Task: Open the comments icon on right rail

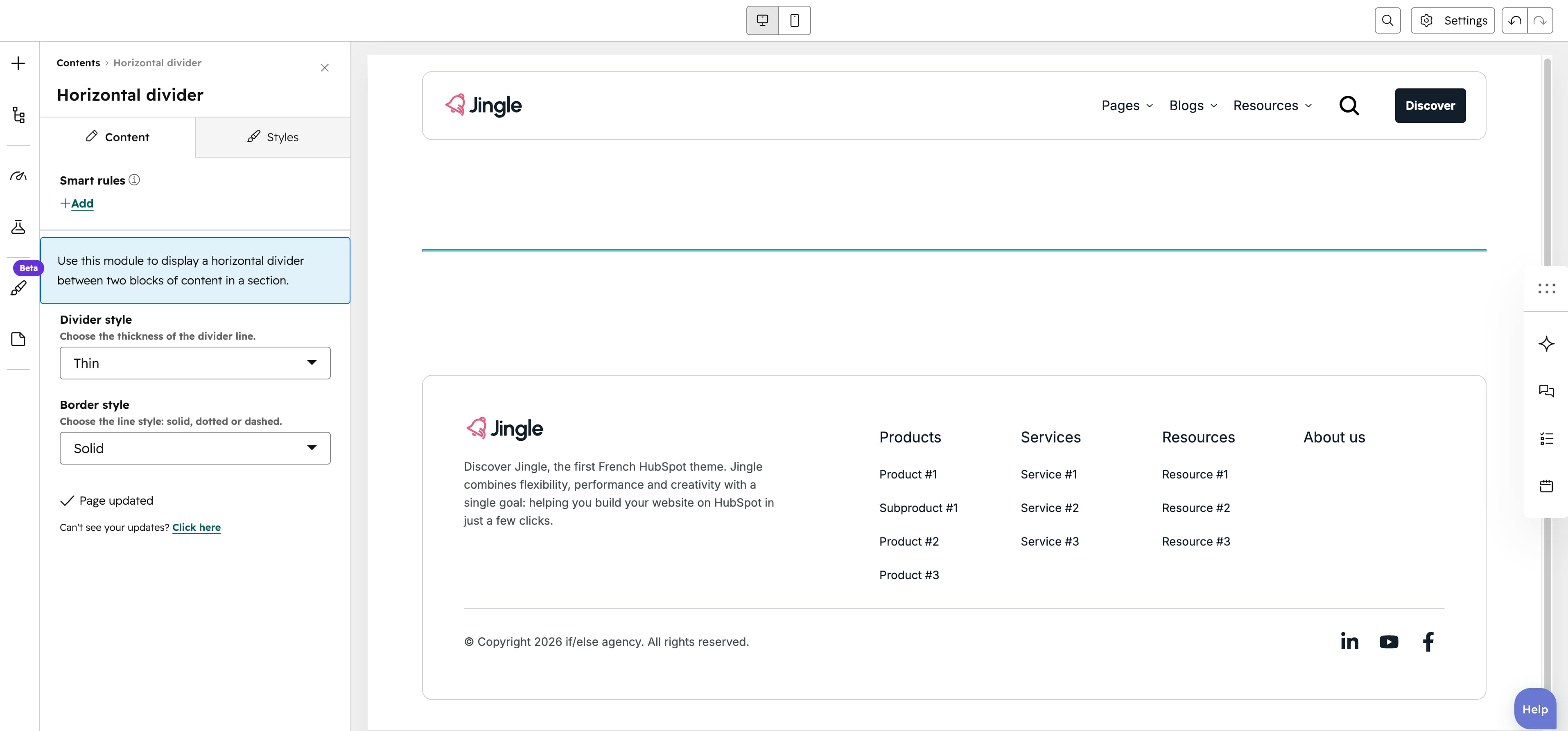Action: [x=1546, y=391]
